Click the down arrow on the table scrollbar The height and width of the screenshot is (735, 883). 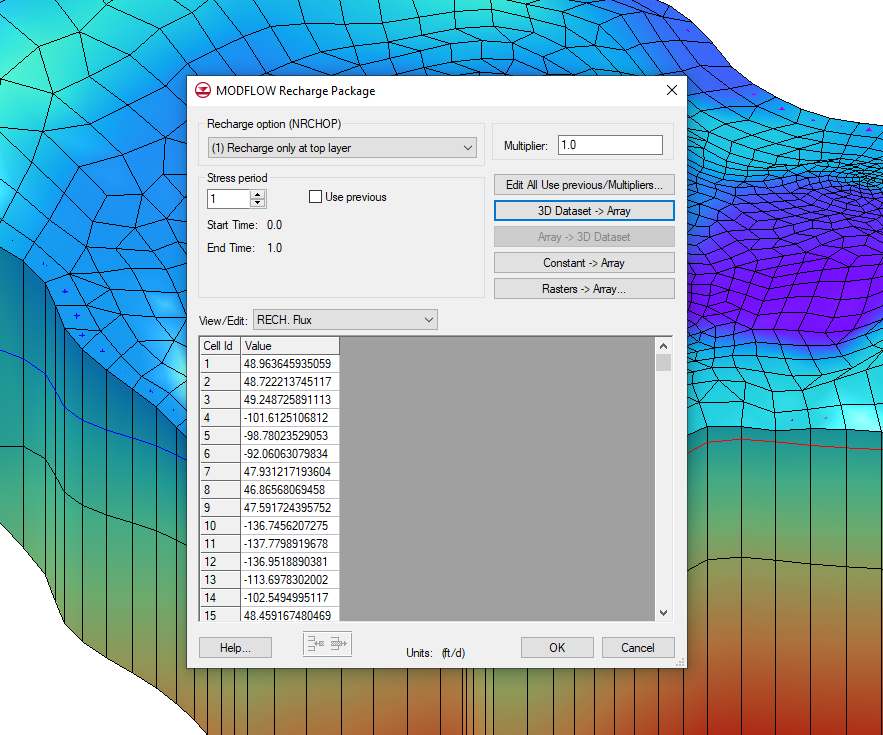pyautogui.click(x=662, y=611)
